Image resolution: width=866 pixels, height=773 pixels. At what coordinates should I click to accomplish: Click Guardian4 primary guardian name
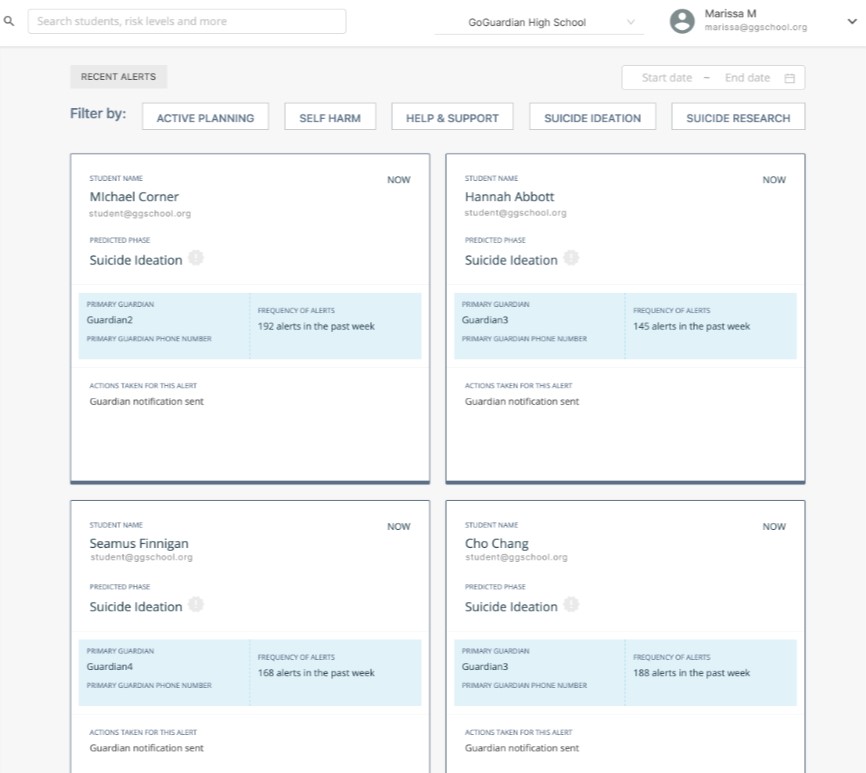(109, 666)
